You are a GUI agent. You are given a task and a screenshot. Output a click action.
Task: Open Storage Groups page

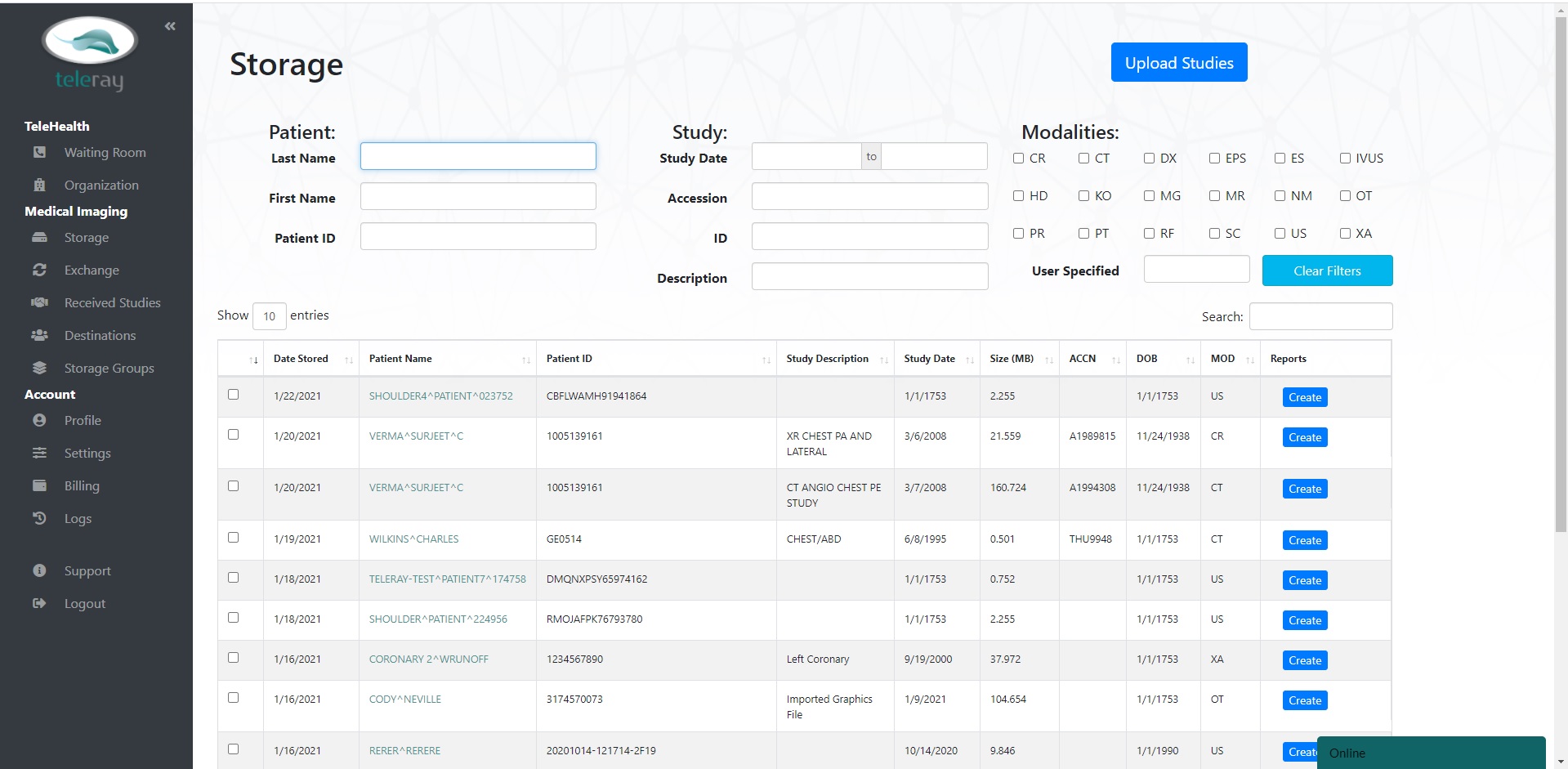tap(109, 368)
